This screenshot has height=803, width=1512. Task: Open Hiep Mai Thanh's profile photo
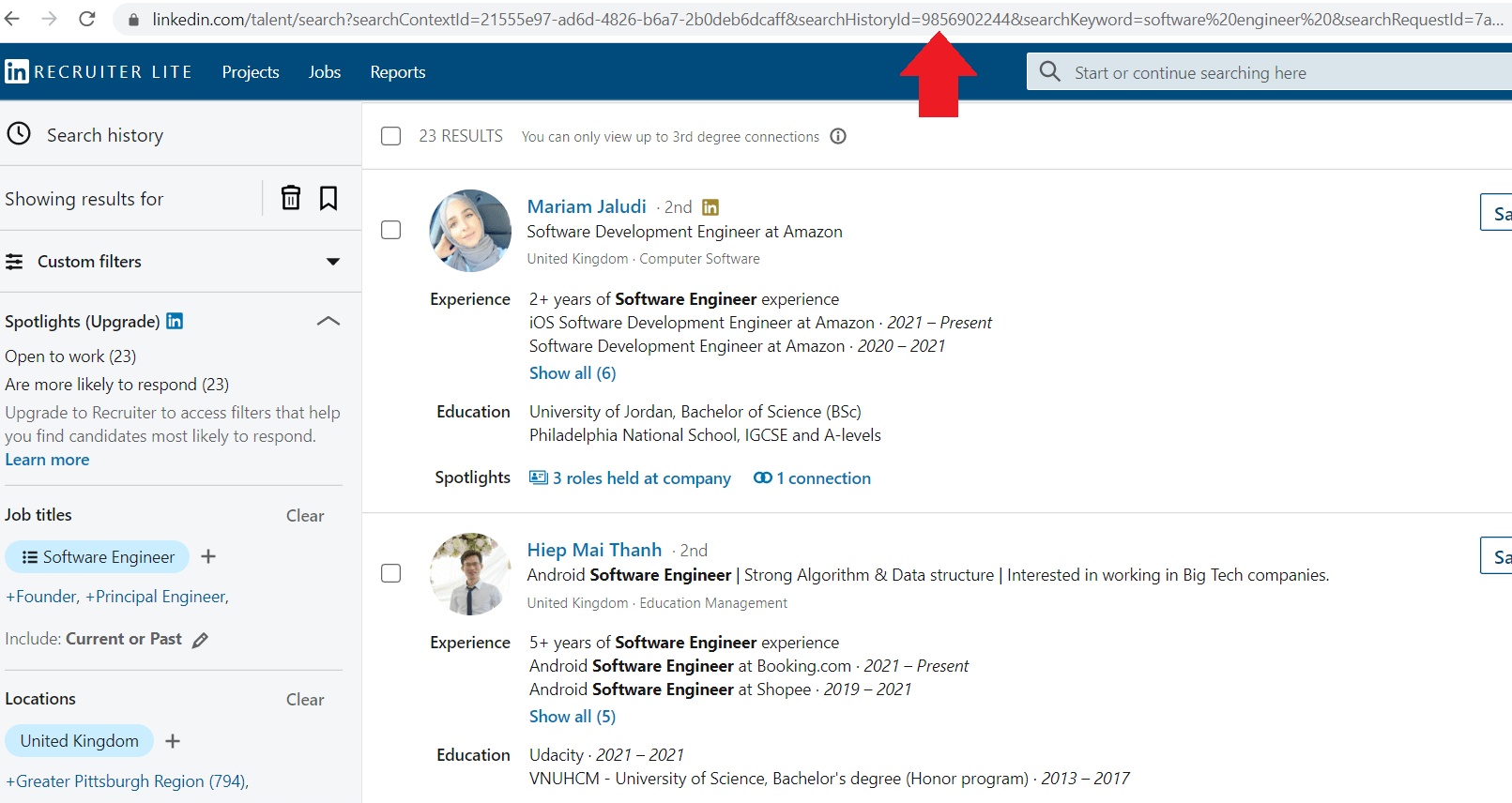[470, 574]
